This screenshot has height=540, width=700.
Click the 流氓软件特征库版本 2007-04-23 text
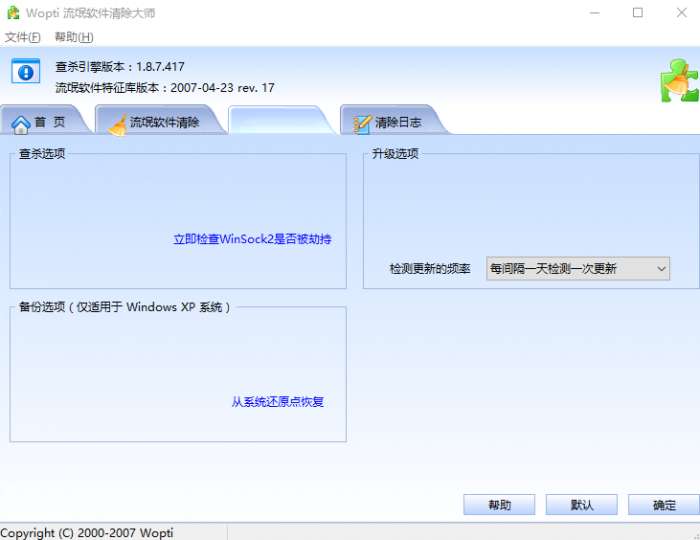click(165, 88)
